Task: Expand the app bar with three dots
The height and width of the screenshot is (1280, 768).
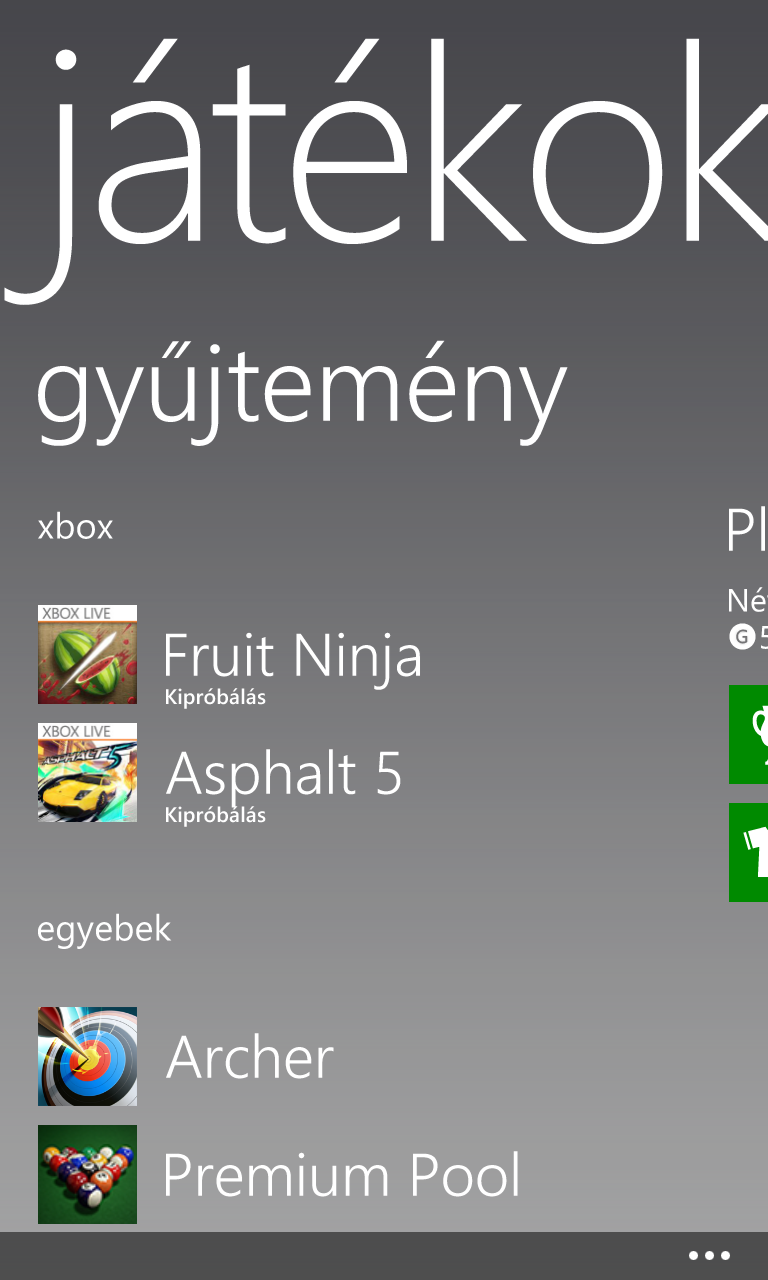Action: 709,1256
